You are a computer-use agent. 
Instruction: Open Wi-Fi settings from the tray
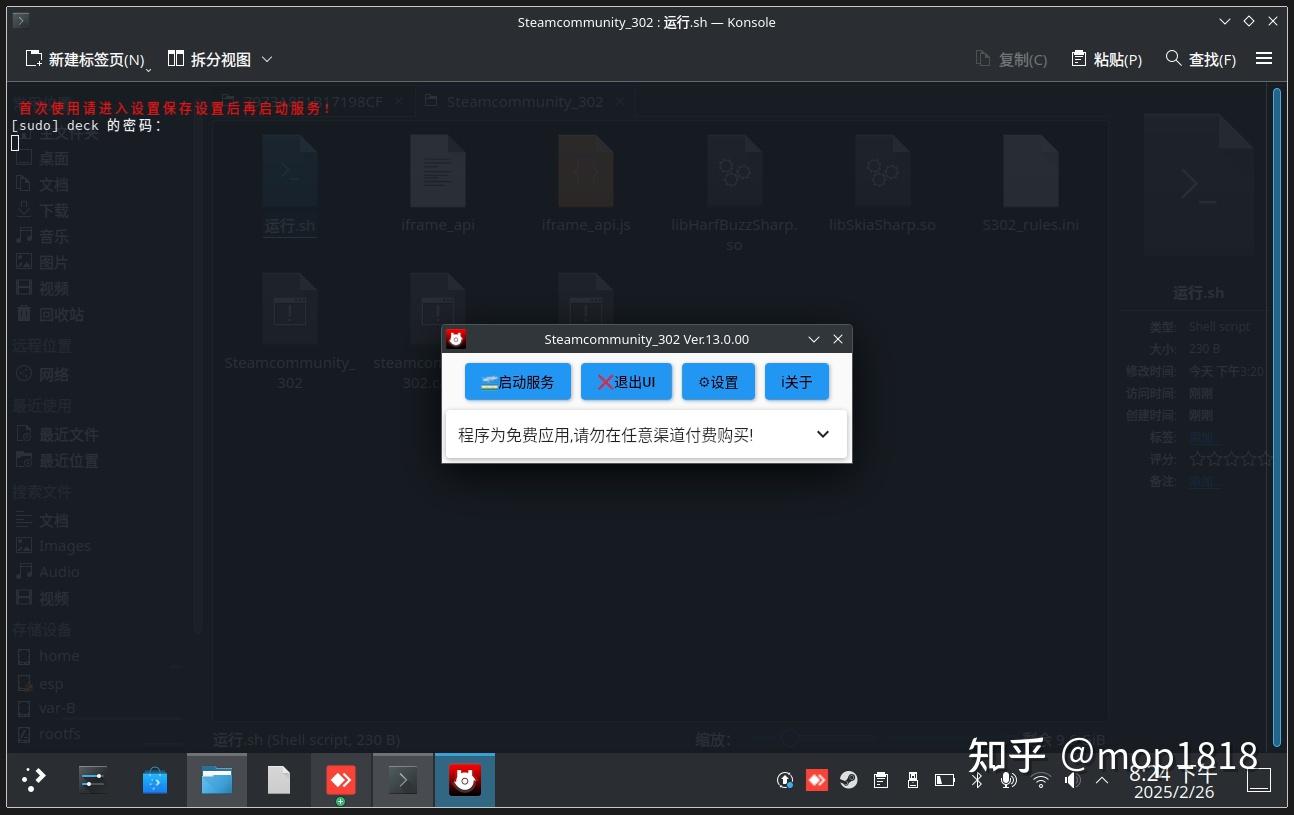click(x=1040, y=779)
